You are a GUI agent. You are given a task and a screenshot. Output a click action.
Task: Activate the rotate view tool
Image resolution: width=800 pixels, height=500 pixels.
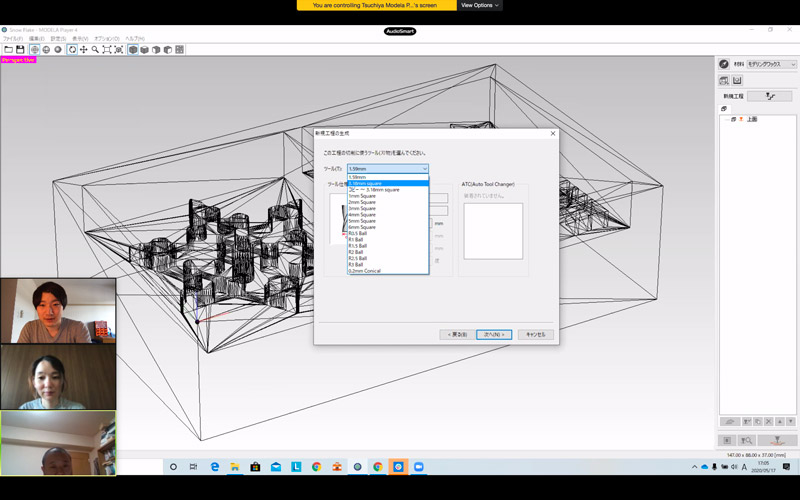coord(72,49)
